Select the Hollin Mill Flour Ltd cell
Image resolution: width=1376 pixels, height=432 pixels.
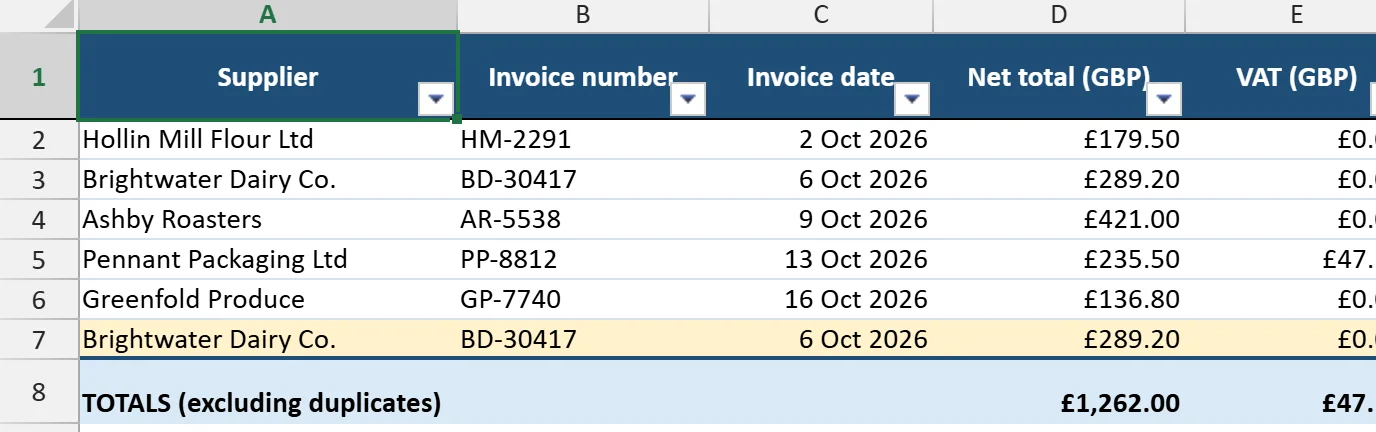[268, 139]
